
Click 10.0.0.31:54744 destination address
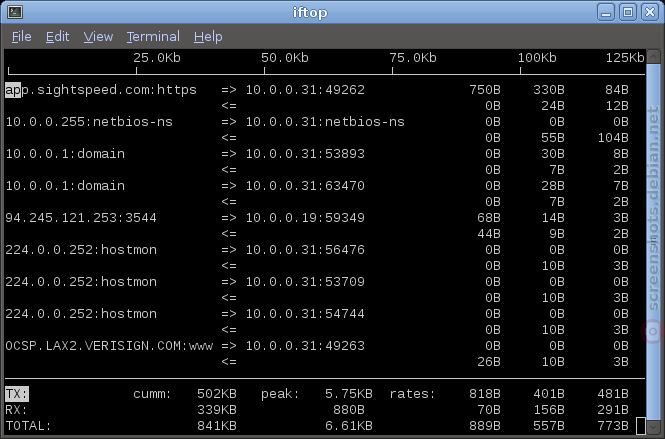tap(305, 314)
